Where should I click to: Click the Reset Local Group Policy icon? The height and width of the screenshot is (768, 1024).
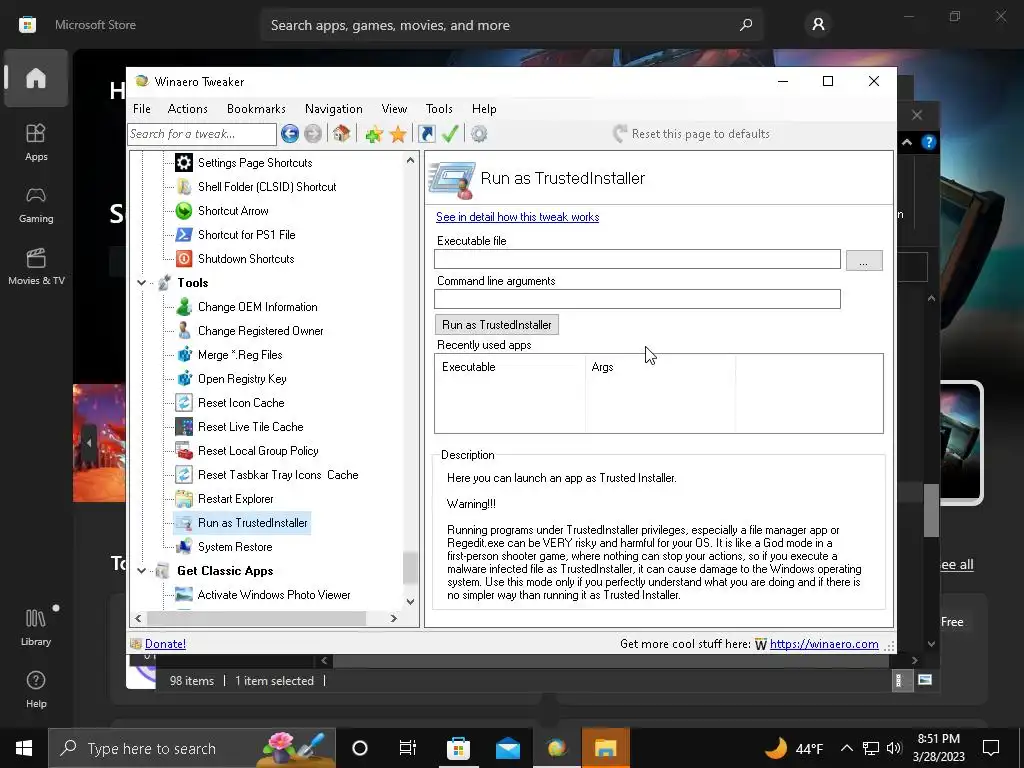(x=184, y=451)
